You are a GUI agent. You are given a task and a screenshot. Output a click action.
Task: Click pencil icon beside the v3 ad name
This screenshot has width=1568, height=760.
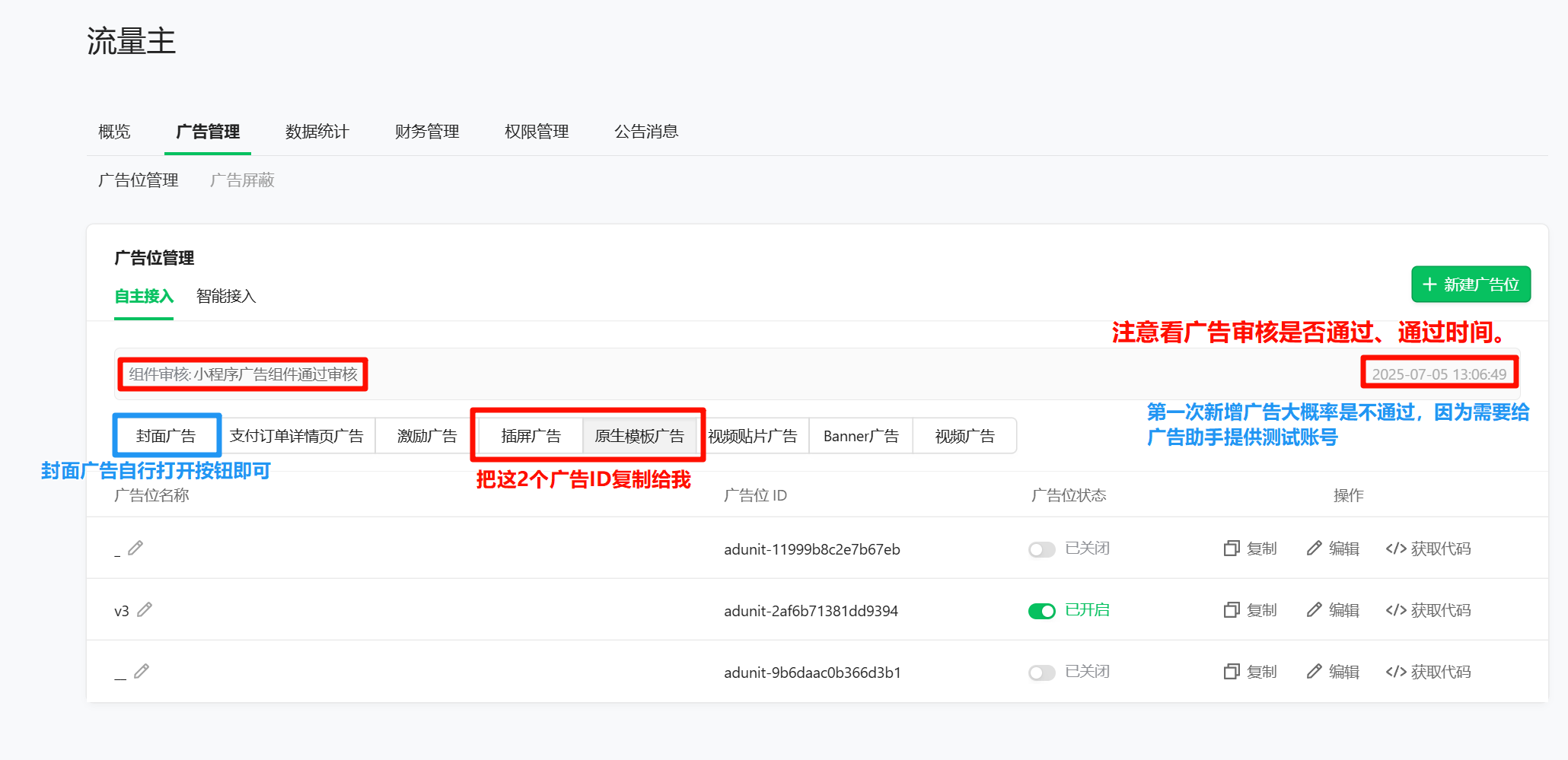[x=145, y=609]
